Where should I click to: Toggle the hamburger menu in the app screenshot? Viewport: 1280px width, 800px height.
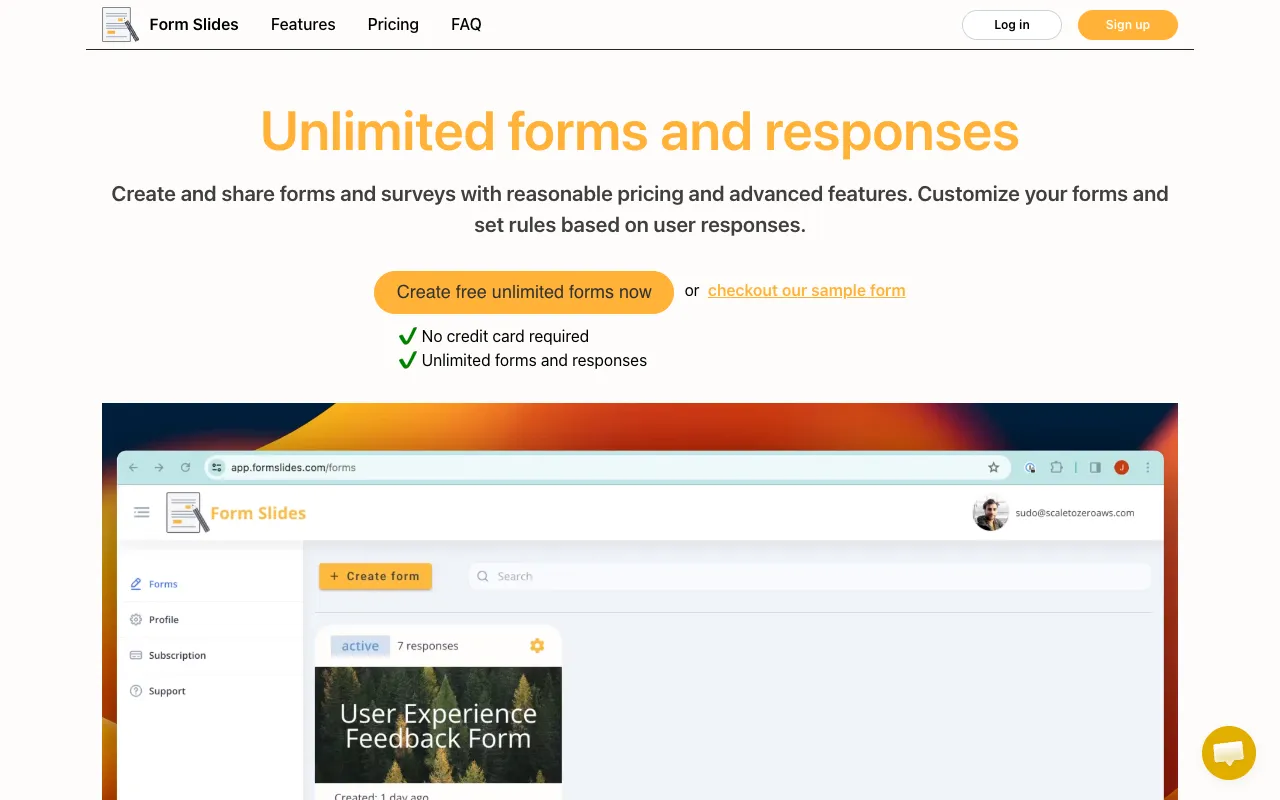click(x=142, y=512)
